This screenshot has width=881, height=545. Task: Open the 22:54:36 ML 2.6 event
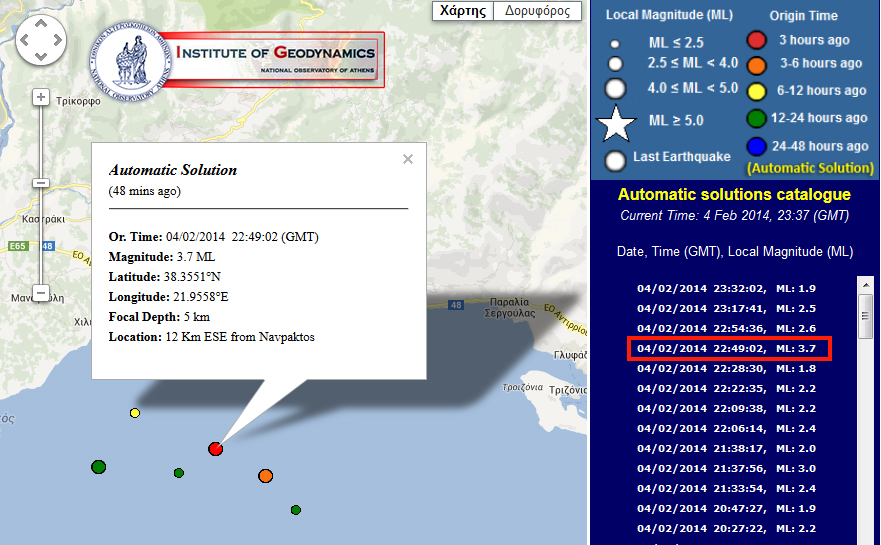click(x=728, y=328)
